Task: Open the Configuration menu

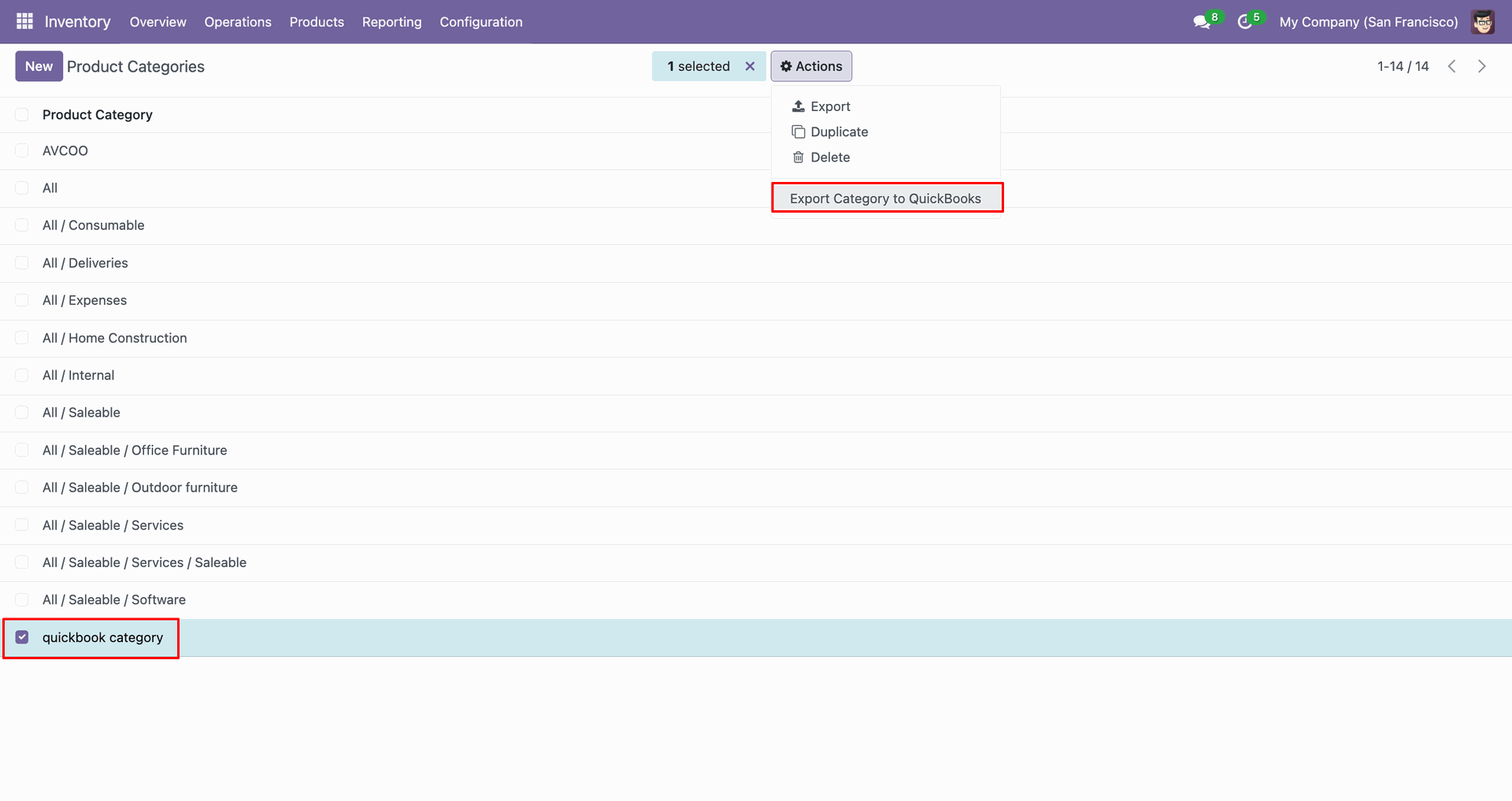Action: [481, 22]
